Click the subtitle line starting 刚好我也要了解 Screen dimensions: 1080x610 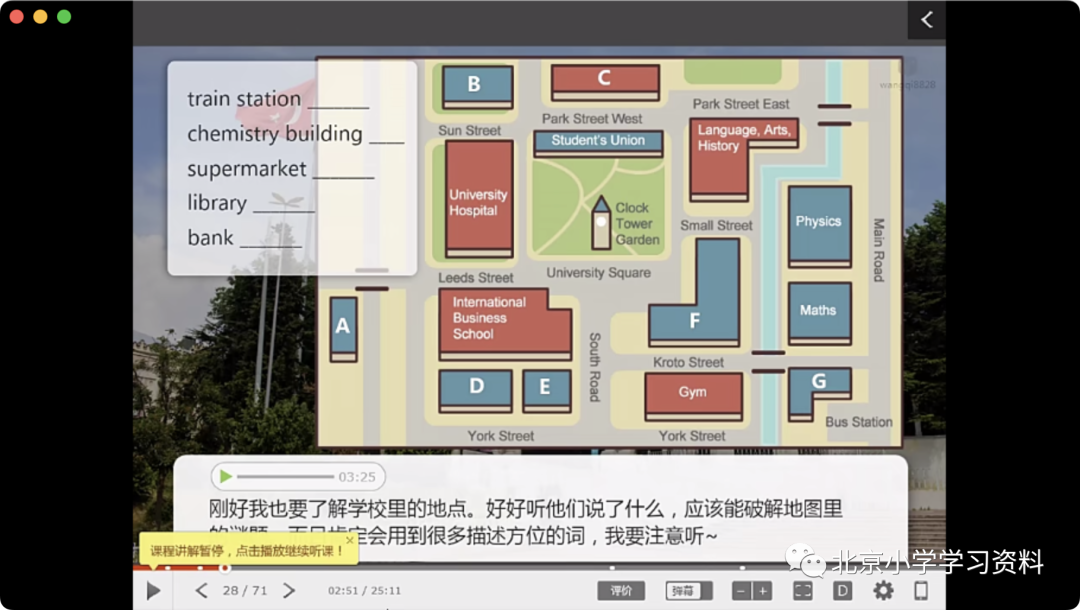click(x=526, y=509)
